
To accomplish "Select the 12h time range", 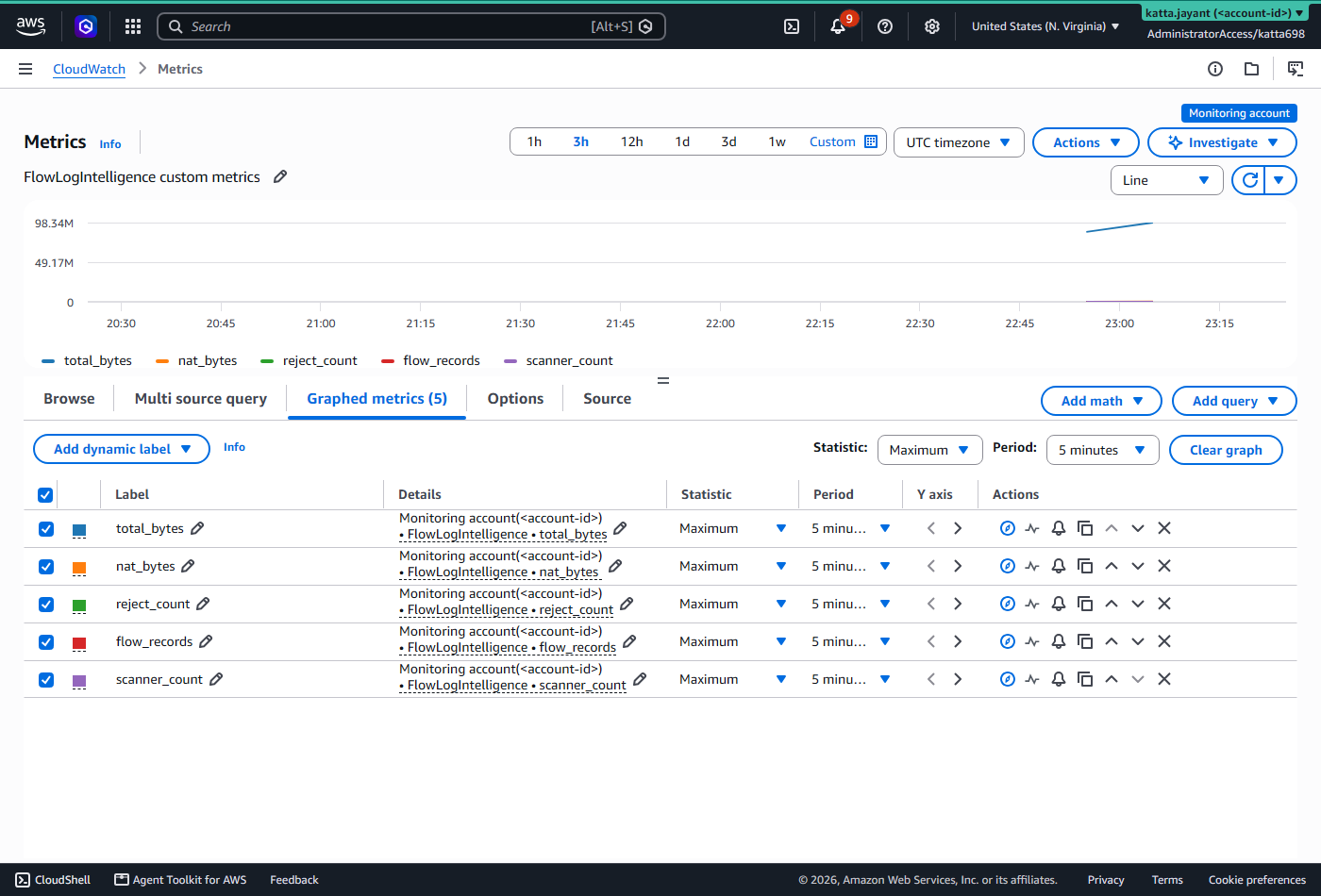I will click(x=631, y=141).
